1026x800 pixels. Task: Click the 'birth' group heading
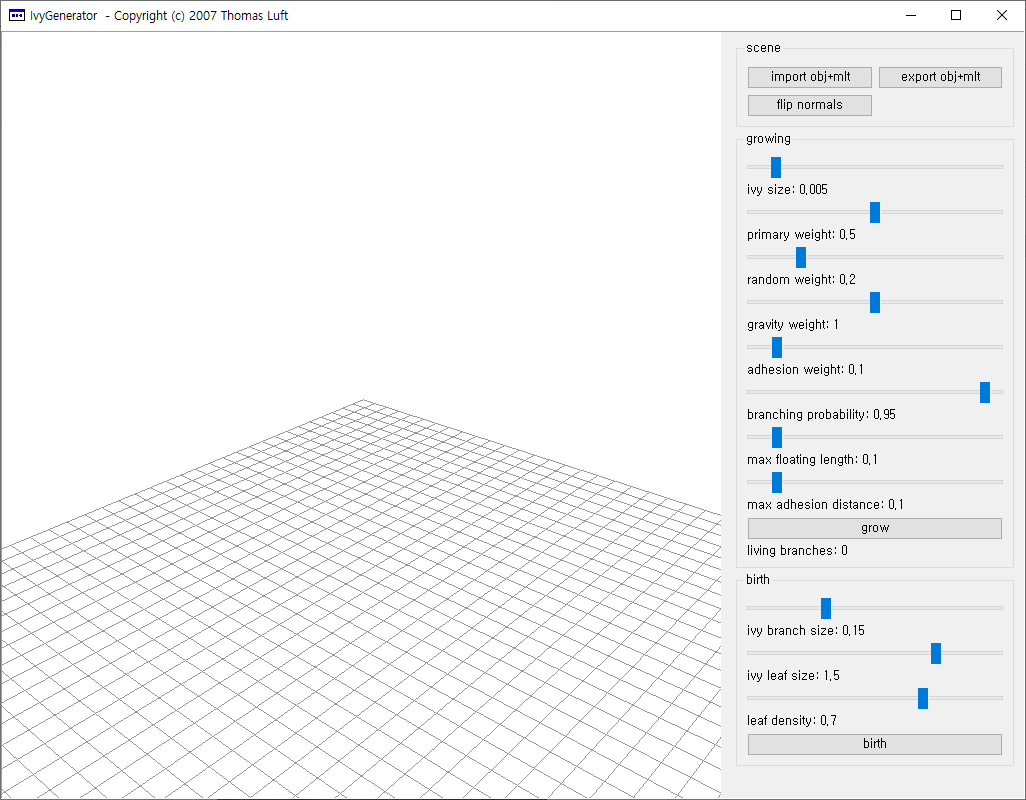[758, 580]
